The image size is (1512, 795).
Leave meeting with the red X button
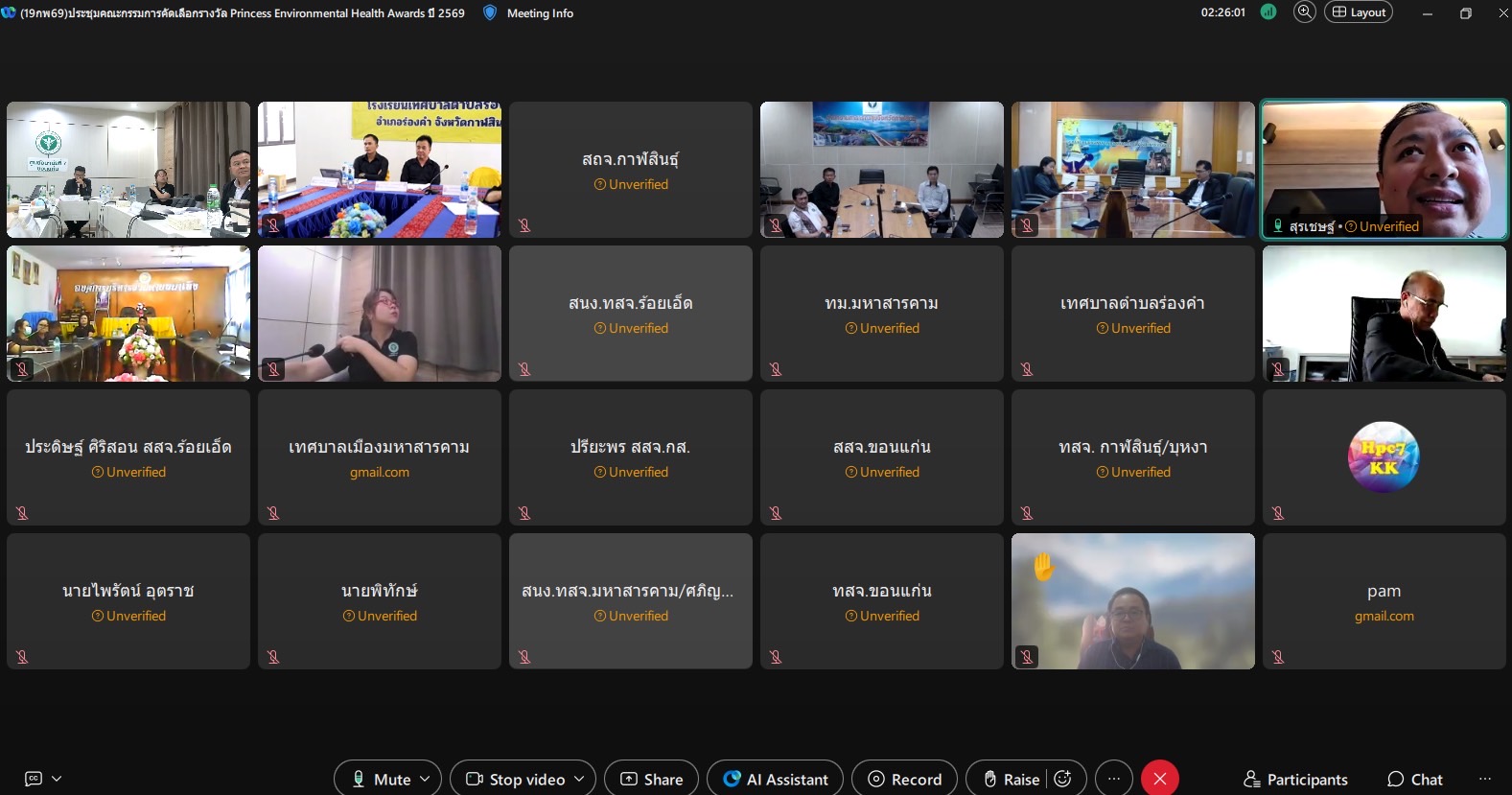pyautogui.click(x=1159, y=779)
